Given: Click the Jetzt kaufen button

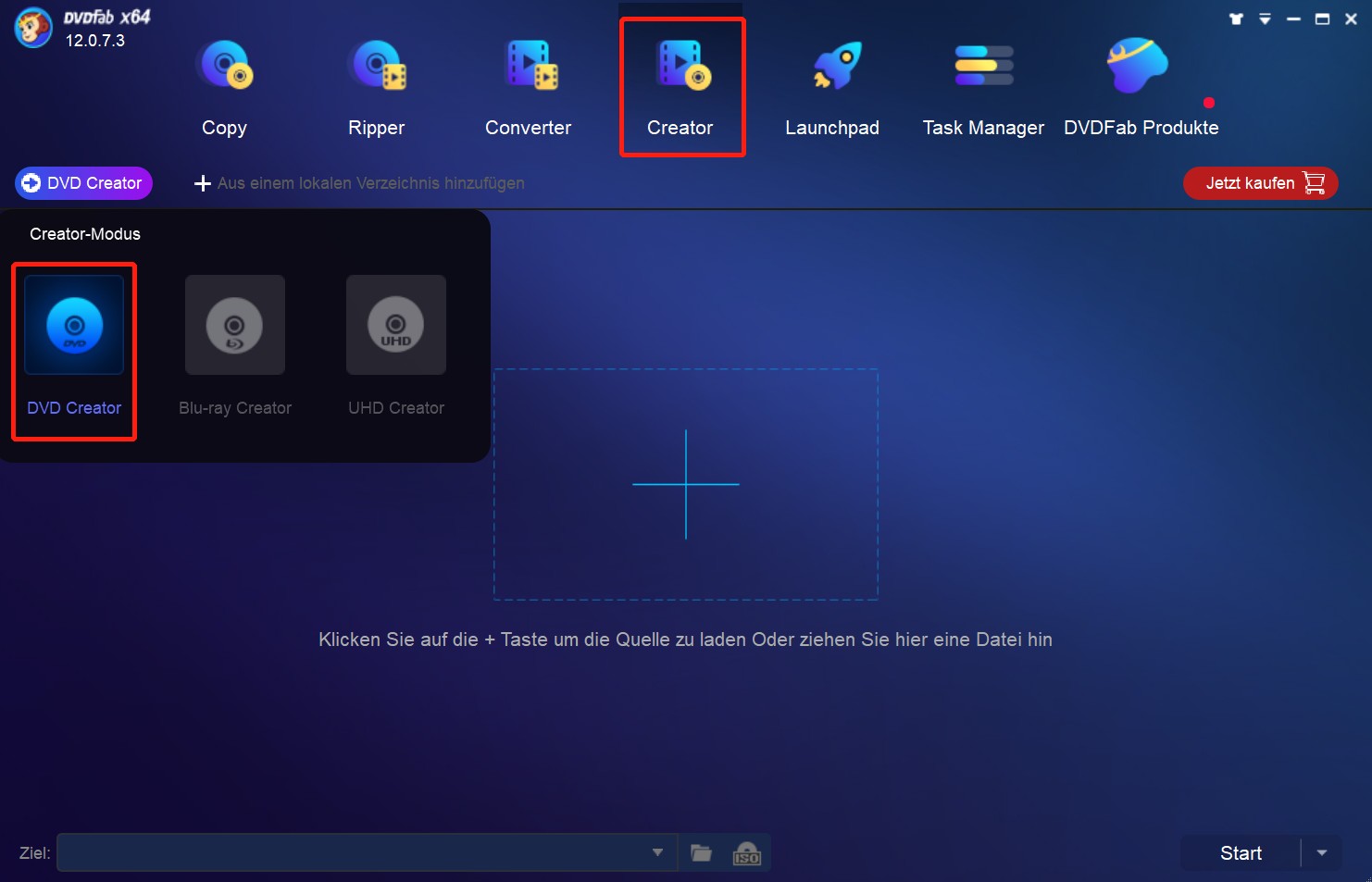Looking at the screenshot, I should point(1260,183).
